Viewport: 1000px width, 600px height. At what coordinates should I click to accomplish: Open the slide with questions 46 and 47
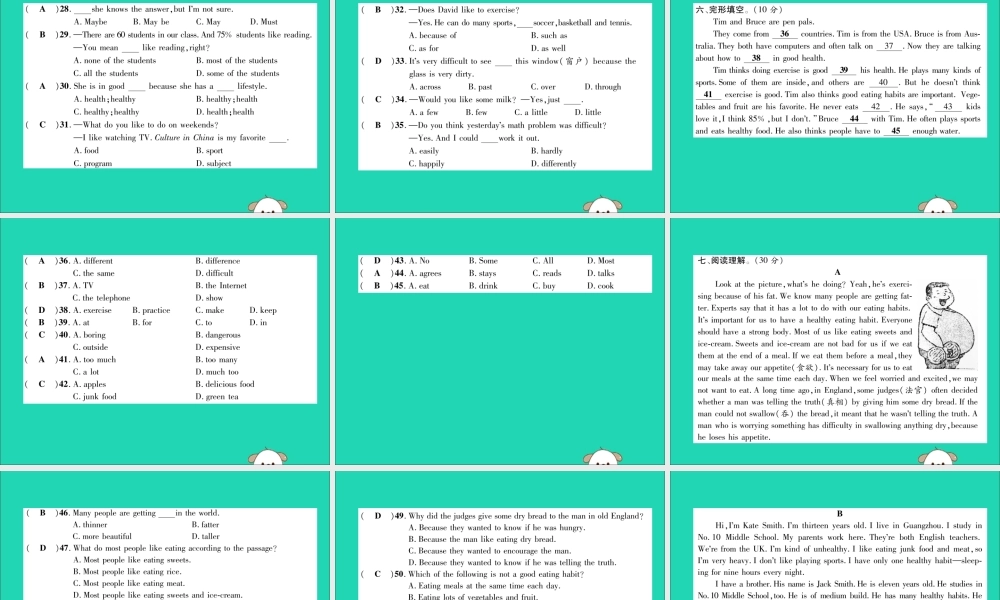[x=165, y=536]
